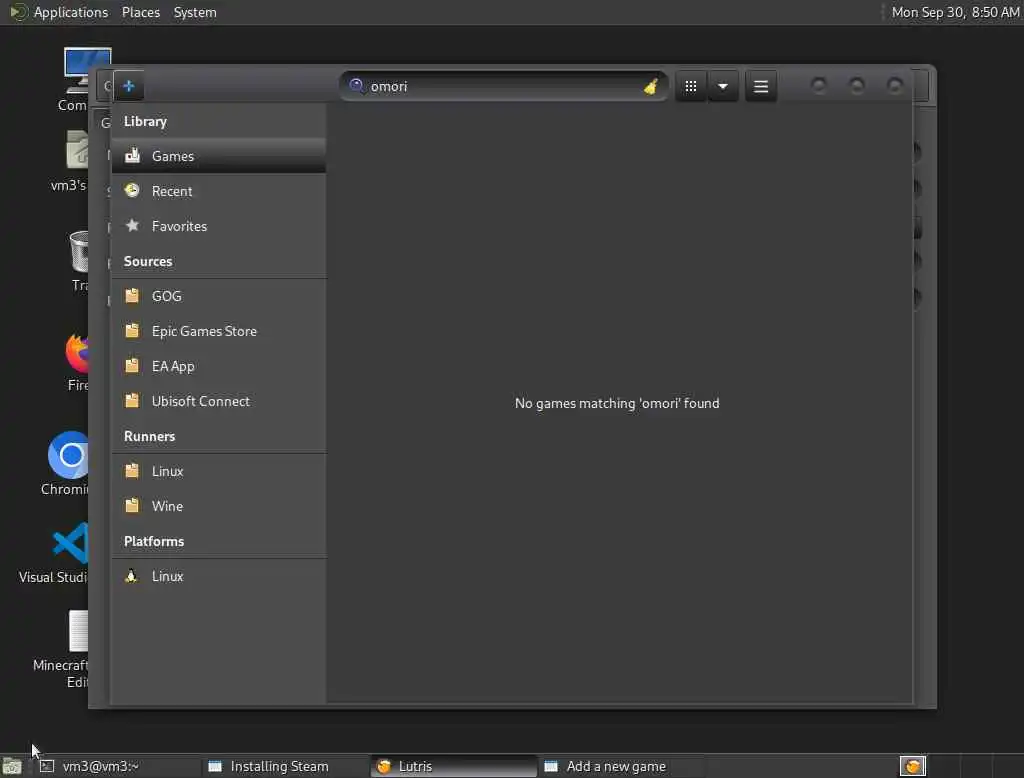This screenshot has width=1024, height=778.
Task: Click the Library section header
Action: click(145, 122)
